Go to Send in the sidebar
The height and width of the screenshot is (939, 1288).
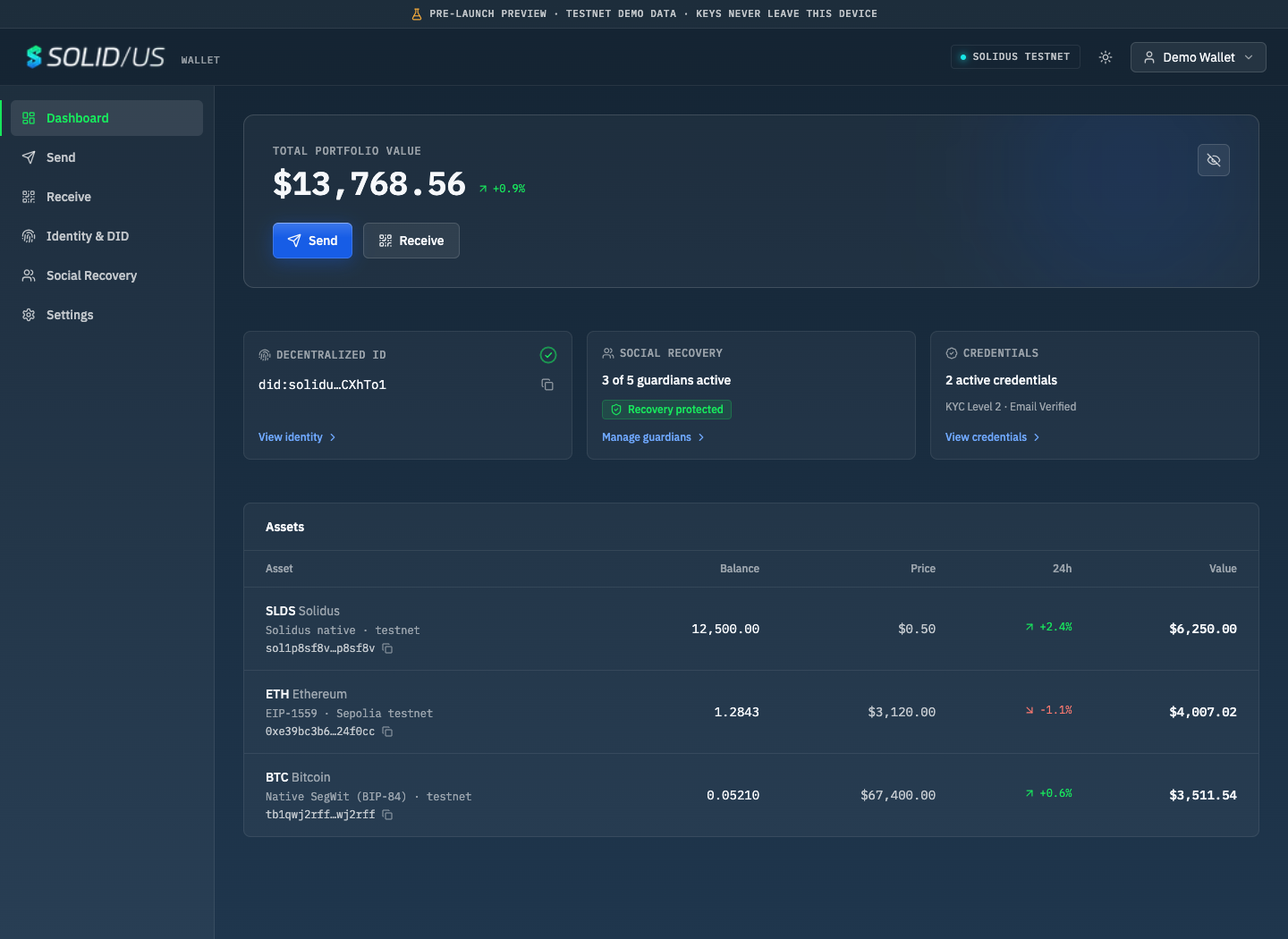pyautogui.click(x=106, y=157)
